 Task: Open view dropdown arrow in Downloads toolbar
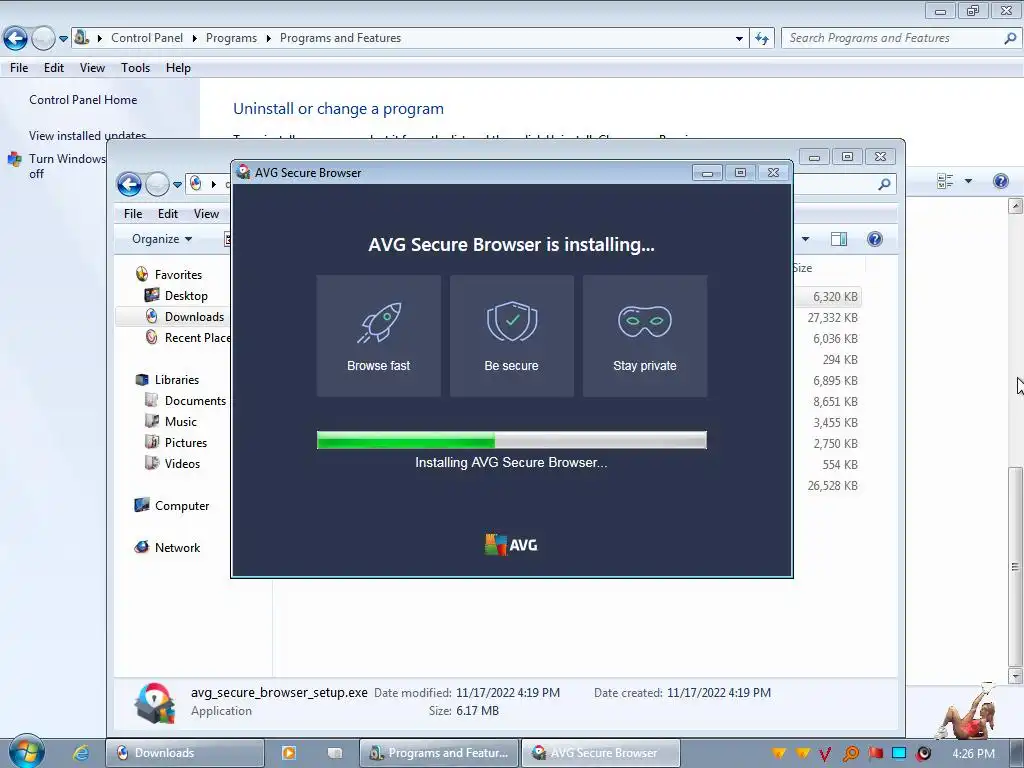pyautogui.click(x=805, y=239)
